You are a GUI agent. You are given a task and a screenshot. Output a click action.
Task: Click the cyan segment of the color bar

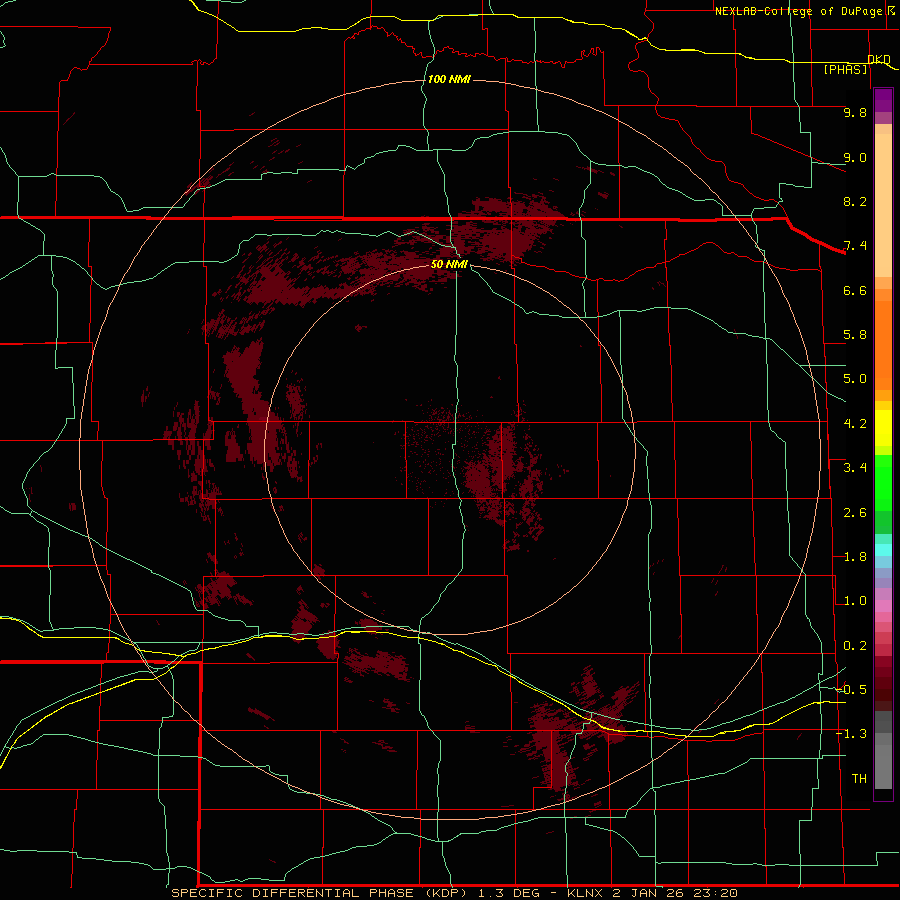[883, 550]
